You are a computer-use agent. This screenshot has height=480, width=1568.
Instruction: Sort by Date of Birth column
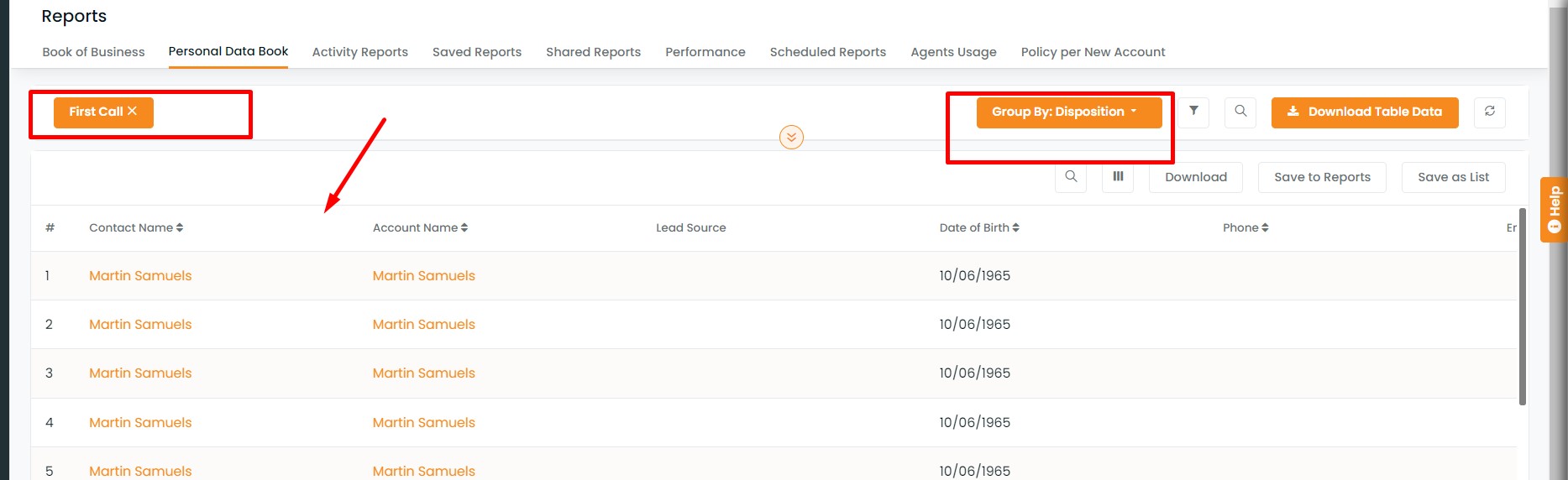(979, 227)
